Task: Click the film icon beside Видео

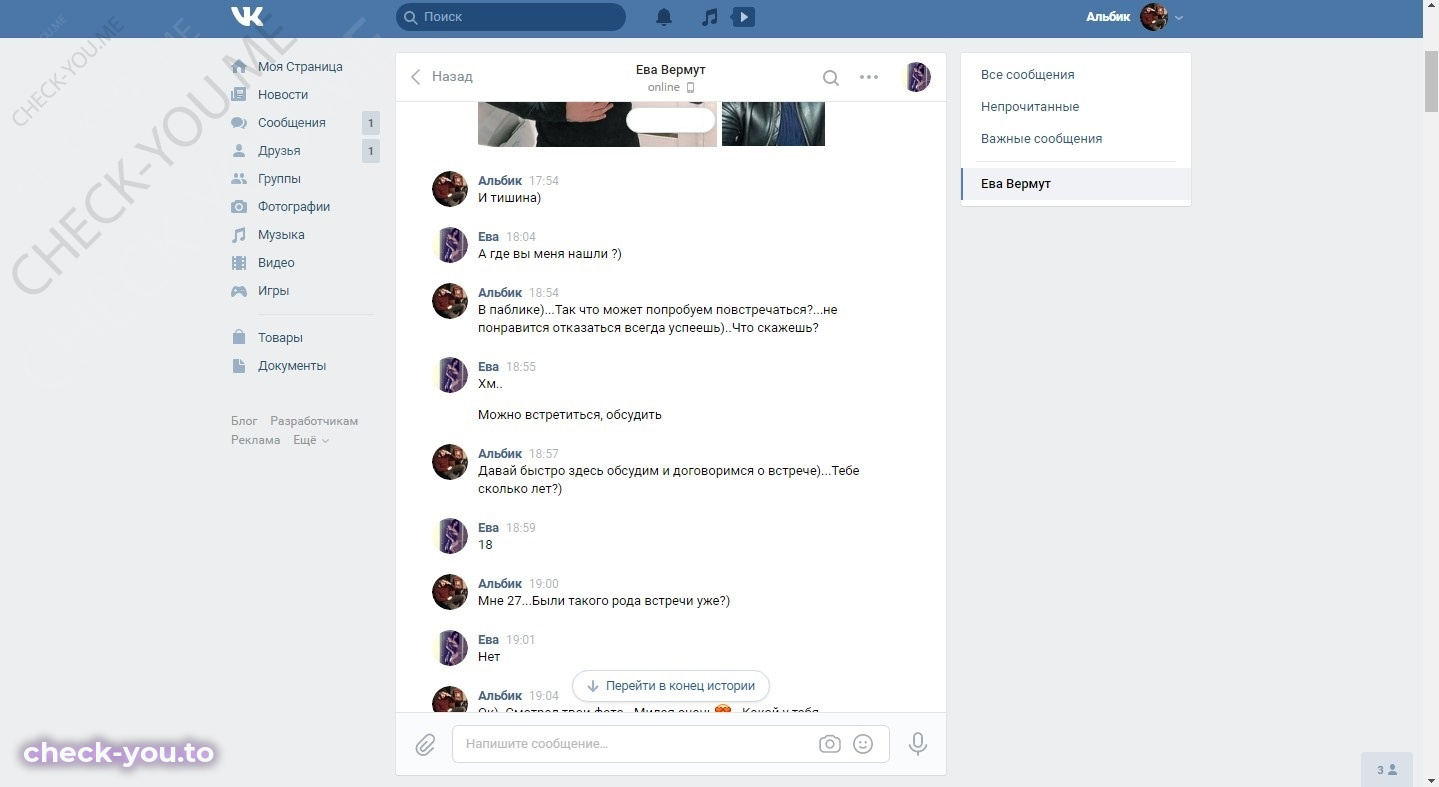Action: [239, 263]
